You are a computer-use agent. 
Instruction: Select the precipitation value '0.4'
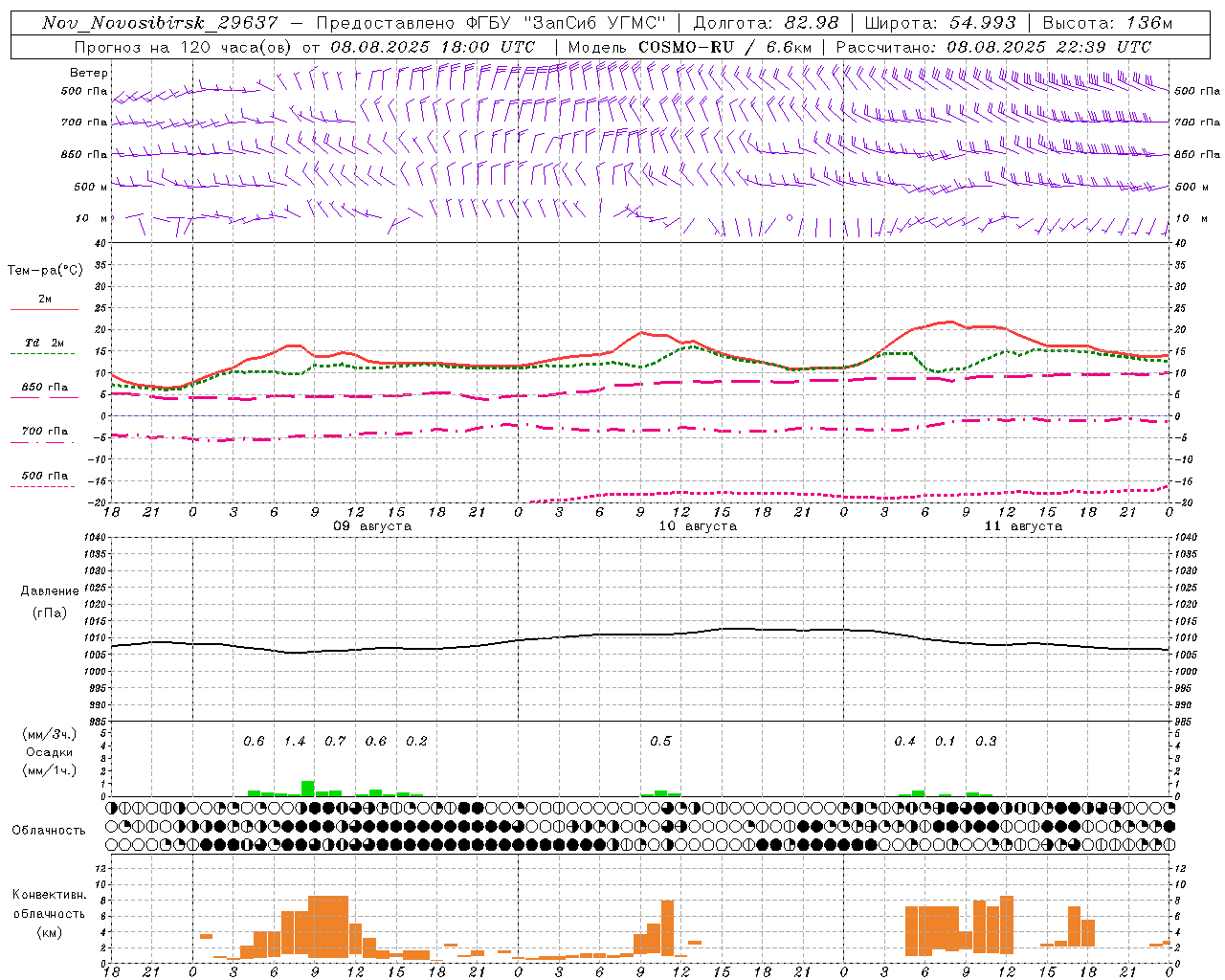coord(904,742)
